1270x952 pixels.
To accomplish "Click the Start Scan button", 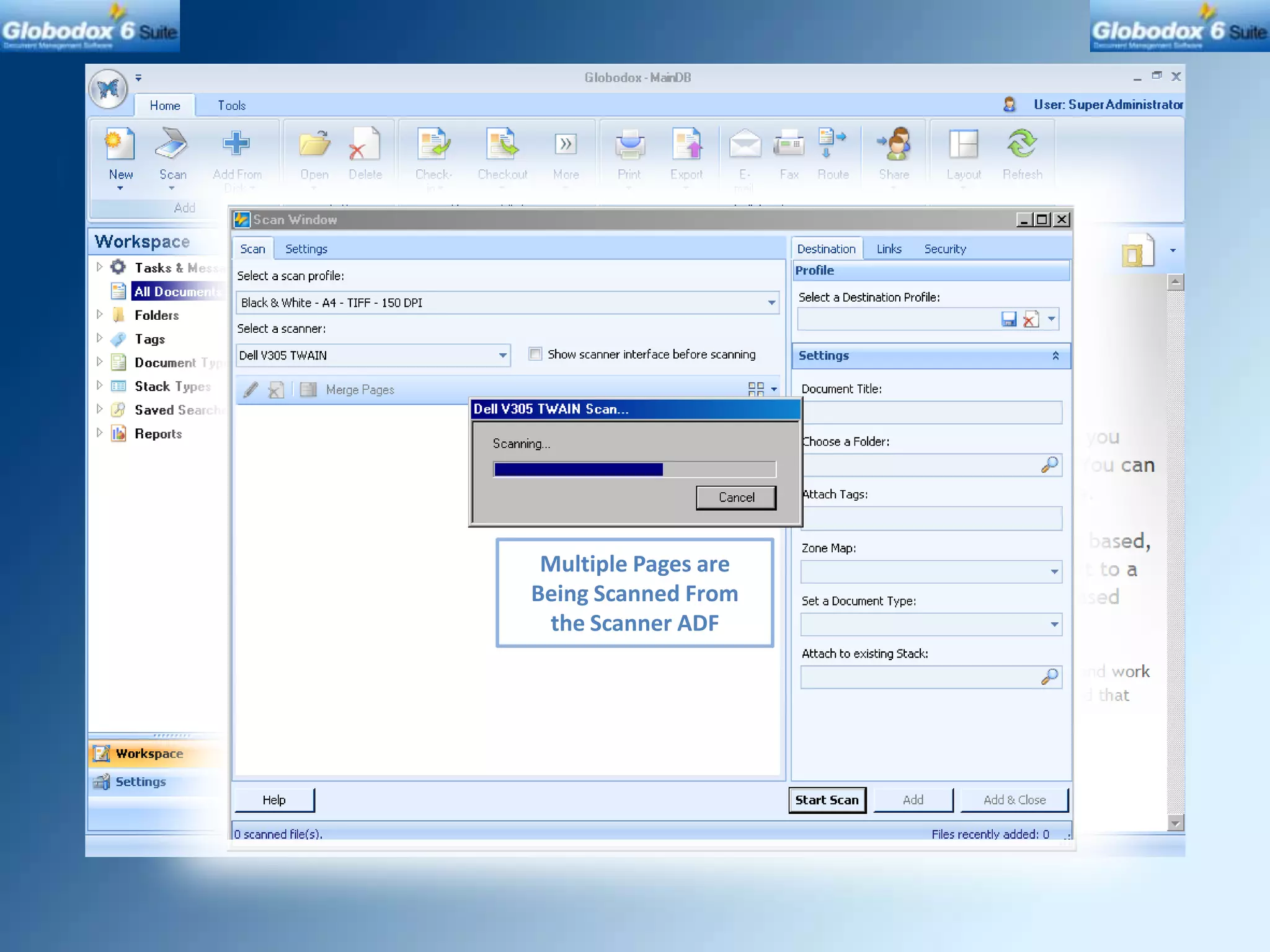I will point(827,800).
